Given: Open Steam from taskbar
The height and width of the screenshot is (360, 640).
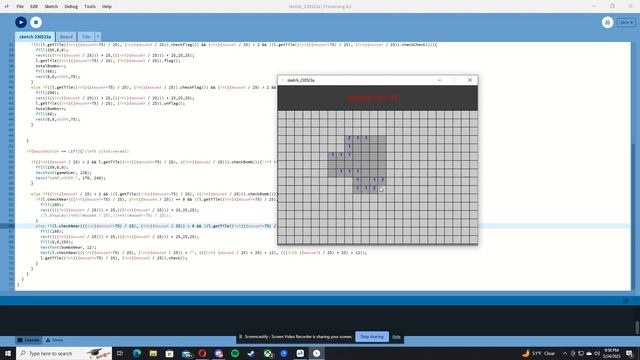Looking at the screenshot, I should tap(251, 353).
